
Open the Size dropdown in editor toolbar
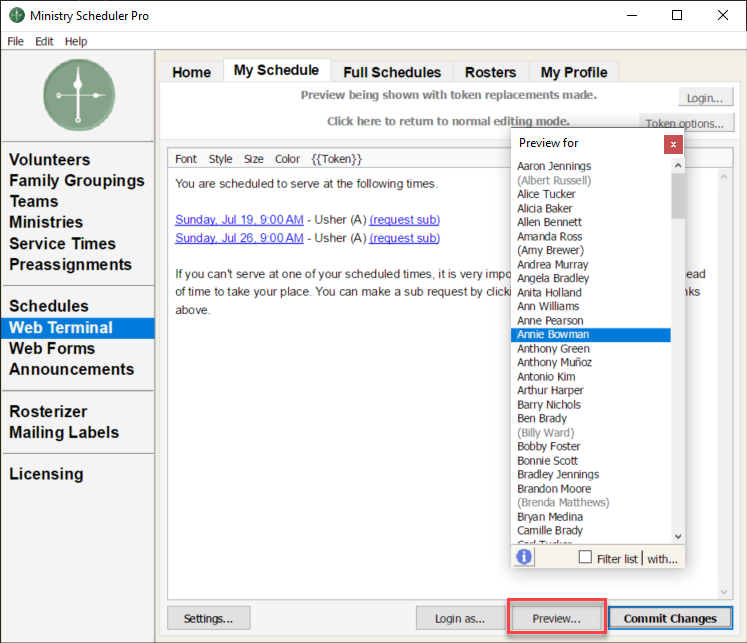(x=253, y=159)
